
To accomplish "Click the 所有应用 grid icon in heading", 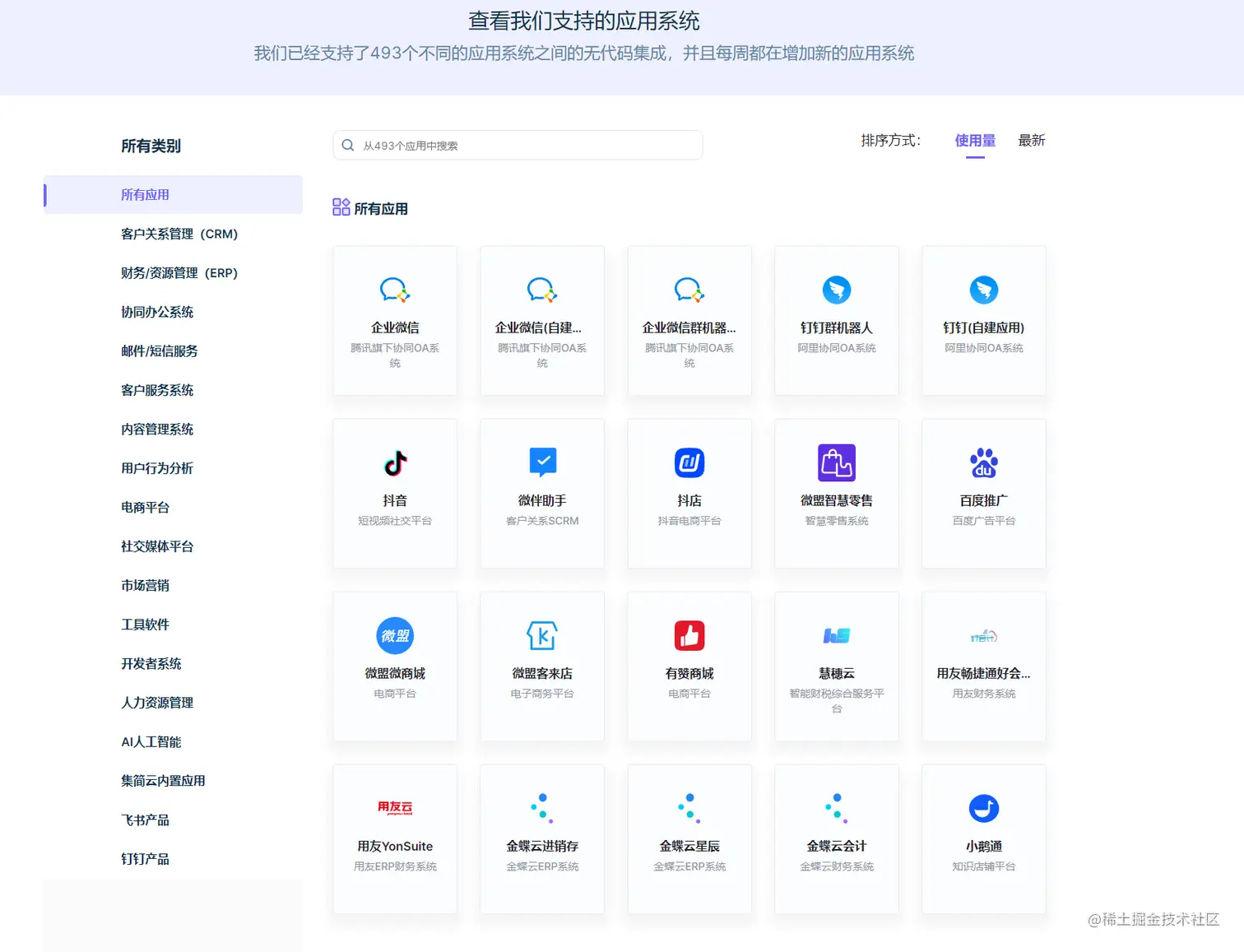I will [x=341, y=207].
